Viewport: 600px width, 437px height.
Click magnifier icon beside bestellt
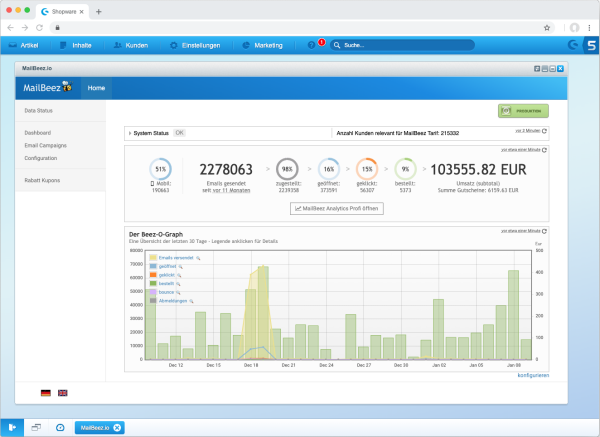[x=178, y=284]
